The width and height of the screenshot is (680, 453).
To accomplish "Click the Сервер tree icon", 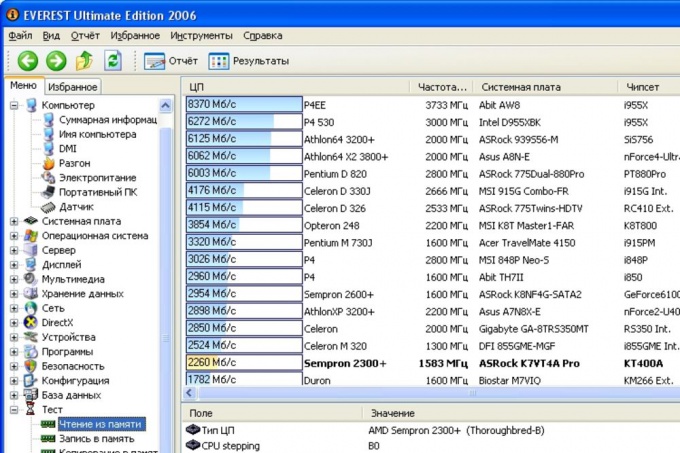I will pyautogui.click(x=31, y=250).
